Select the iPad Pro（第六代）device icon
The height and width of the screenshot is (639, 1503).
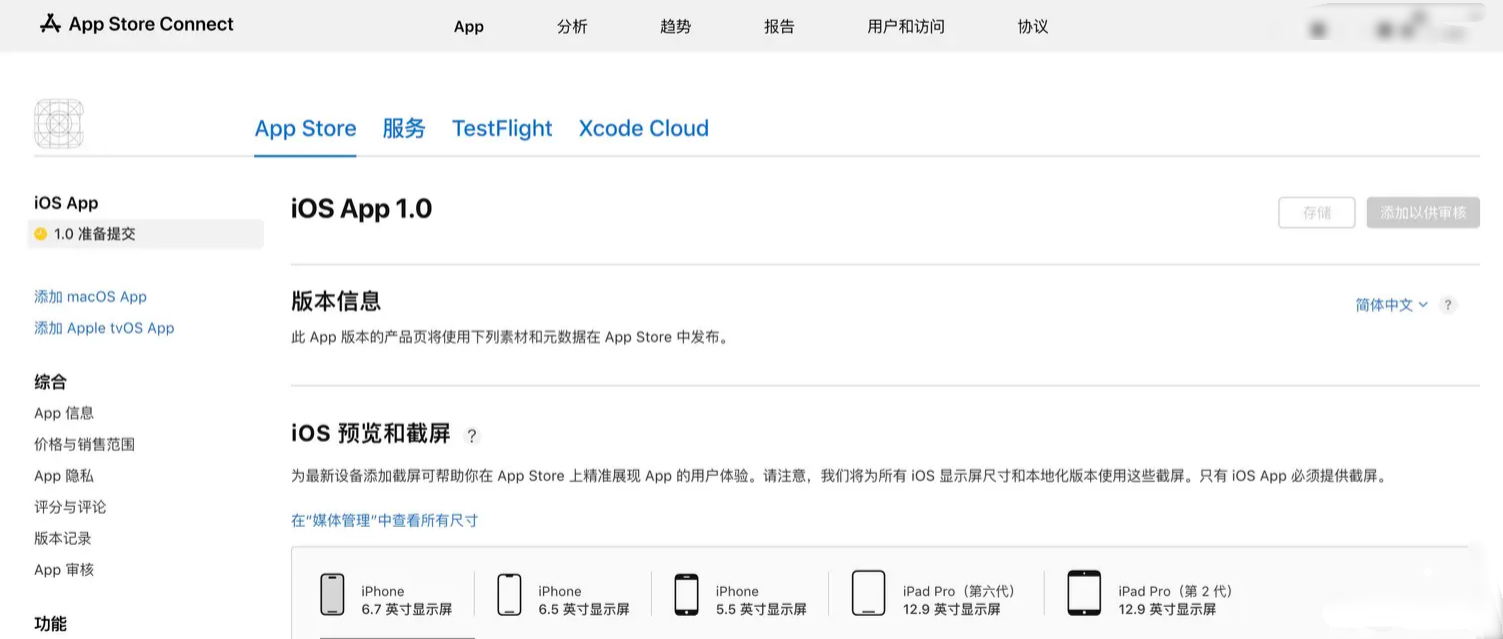tap(868, 593)
